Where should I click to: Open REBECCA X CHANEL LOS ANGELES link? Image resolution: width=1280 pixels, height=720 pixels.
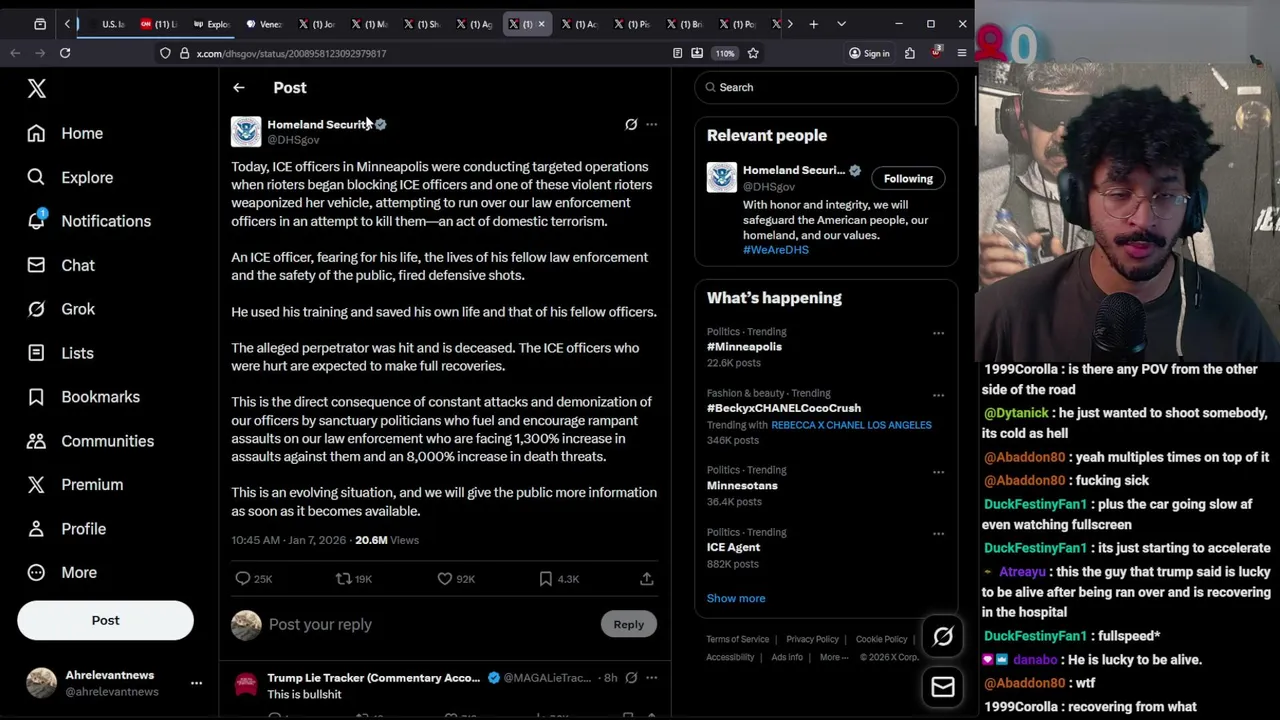[851, 425]
